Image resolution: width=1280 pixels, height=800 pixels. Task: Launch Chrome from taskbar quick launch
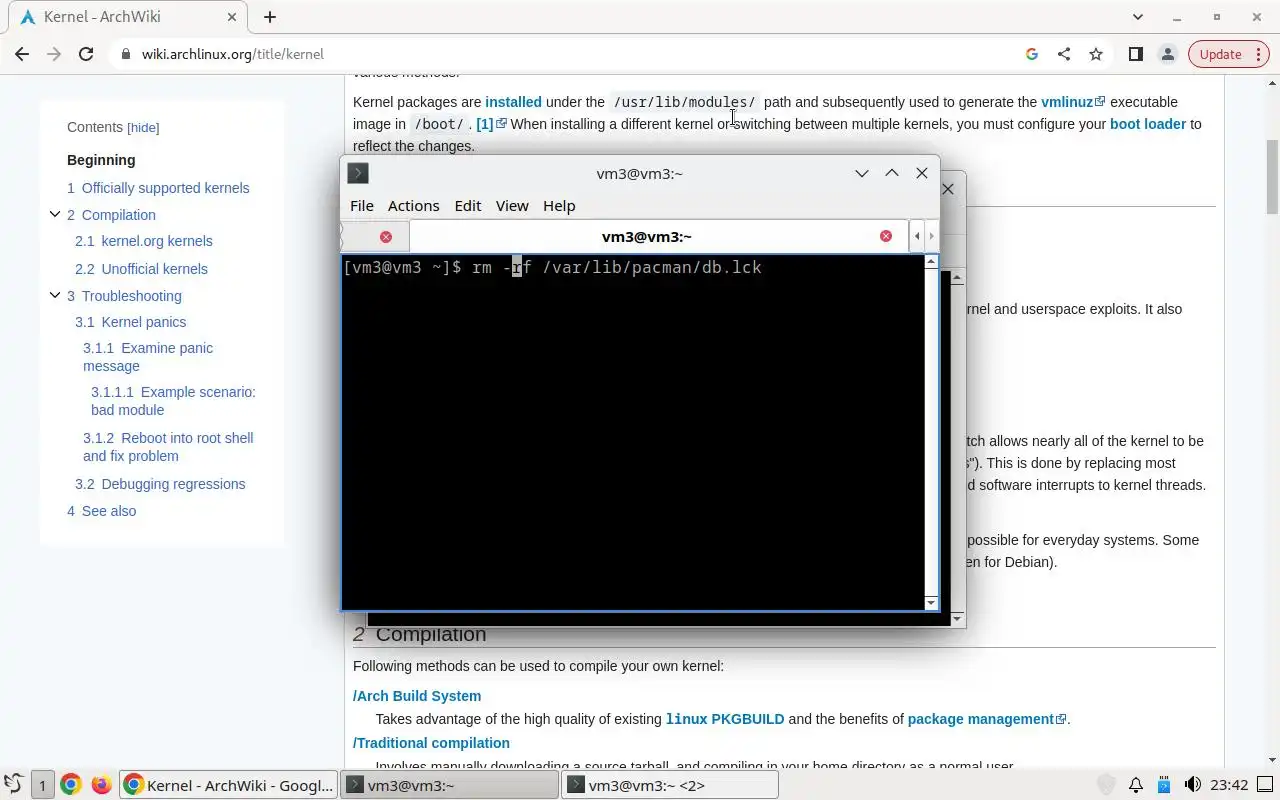pyautogui.click(x=70, y=785)
